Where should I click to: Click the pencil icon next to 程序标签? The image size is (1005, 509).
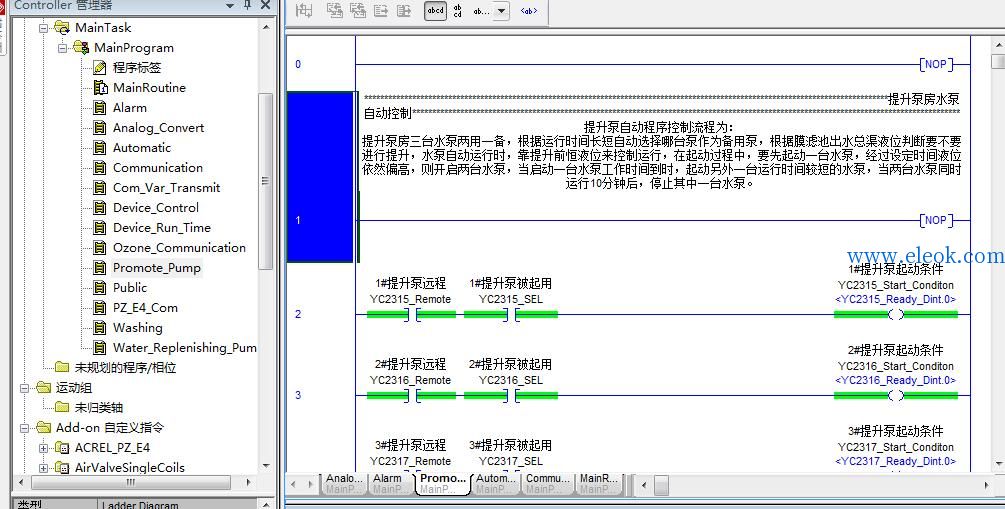pos(100,67)
